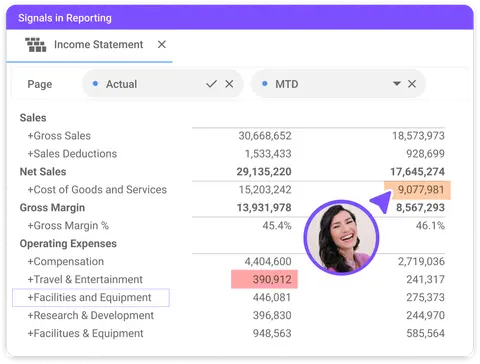Image resolution: width=480 pixels, height=364 pixels.
Task: Close the Income Statement tab
Action: 162,44
